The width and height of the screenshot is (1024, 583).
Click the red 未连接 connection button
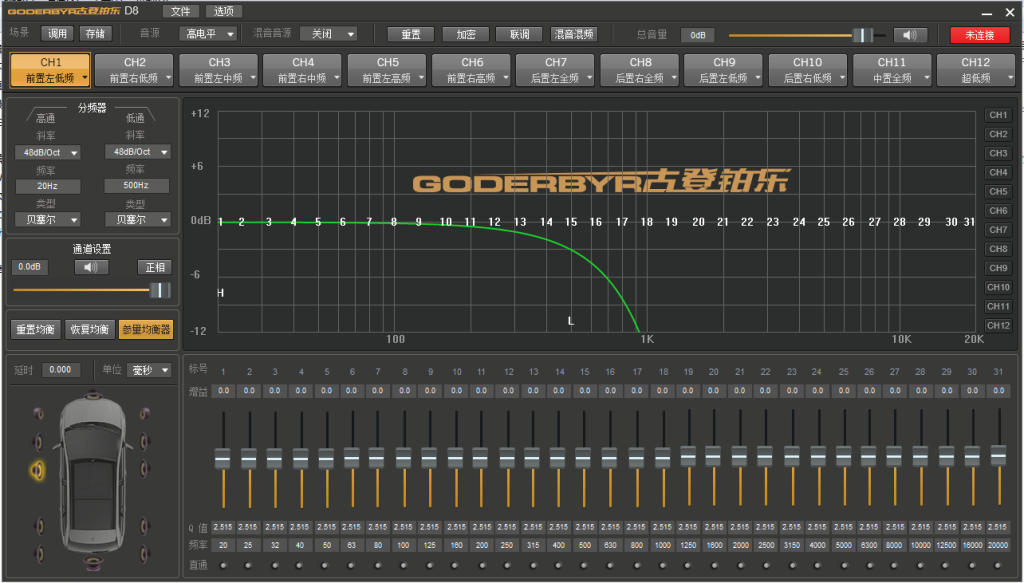click(980, 35)
